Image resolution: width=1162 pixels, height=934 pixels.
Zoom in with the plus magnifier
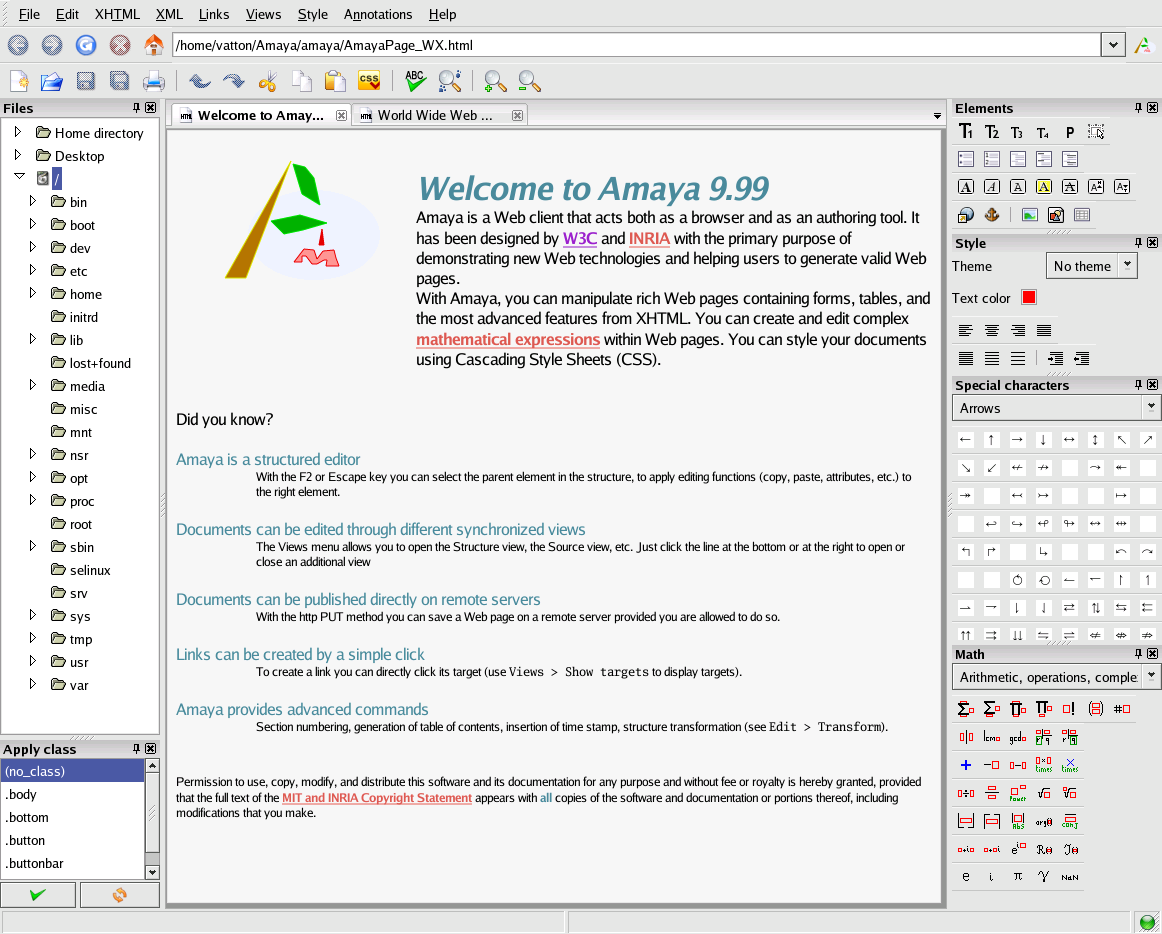(x=495, y=81)
